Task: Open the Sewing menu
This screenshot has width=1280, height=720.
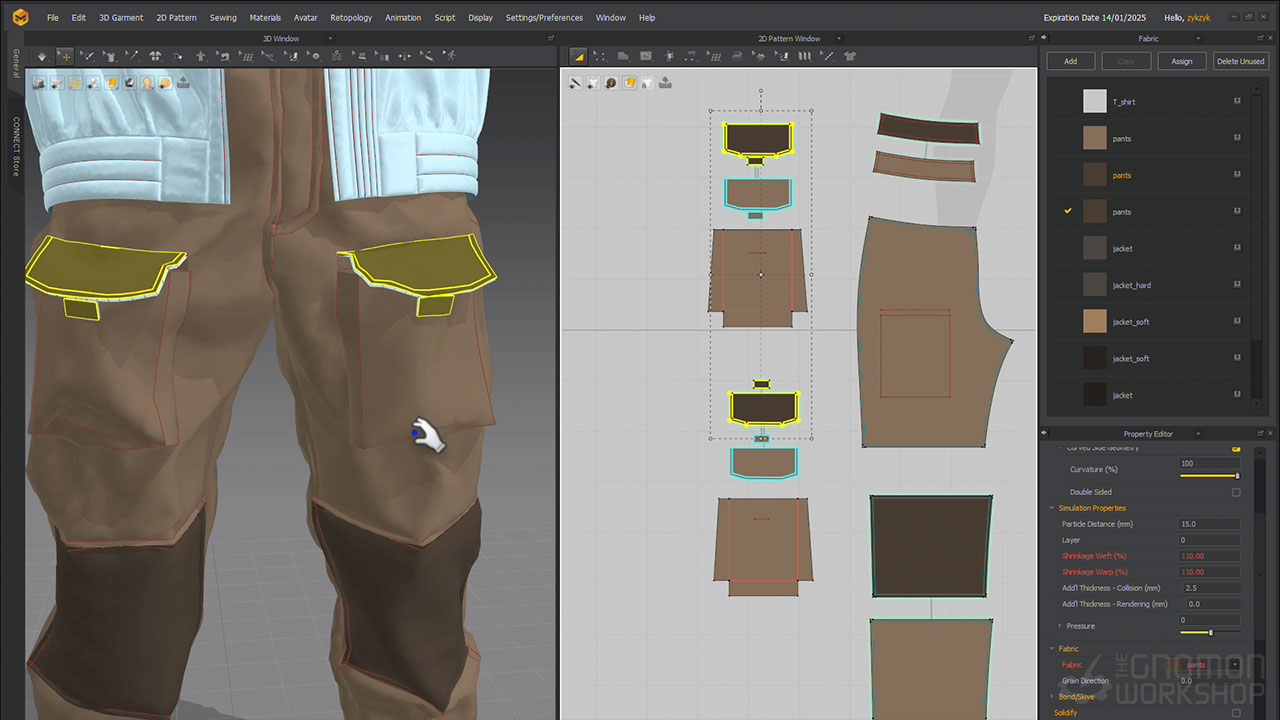Action: pos(223,18)
